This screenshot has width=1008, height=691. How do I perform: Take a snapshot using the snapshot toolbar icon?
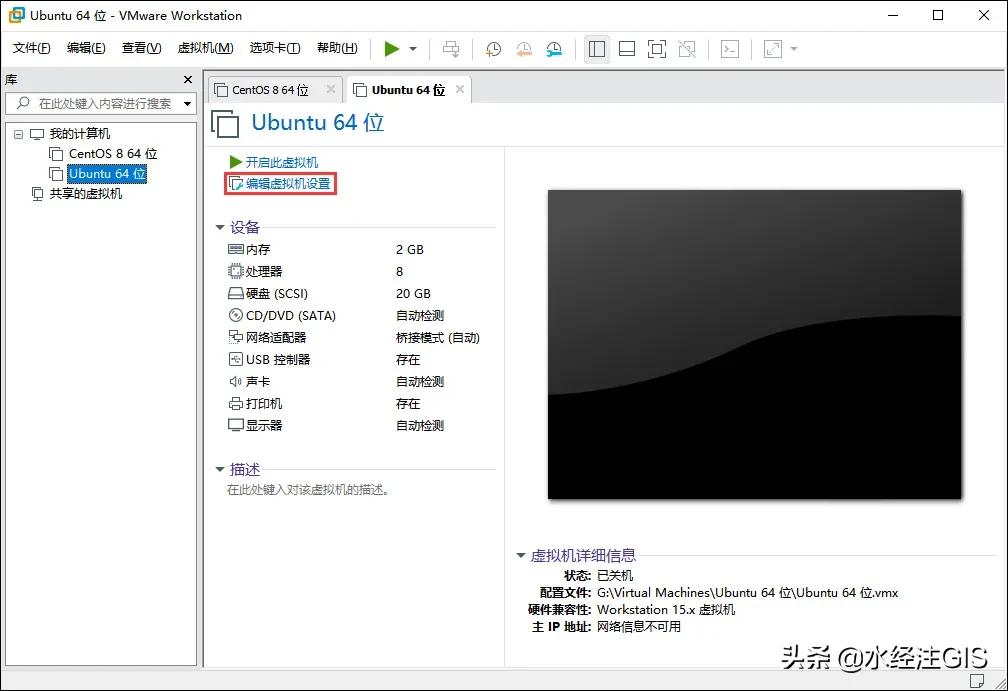pyautogui.click(x=493, y=48)
